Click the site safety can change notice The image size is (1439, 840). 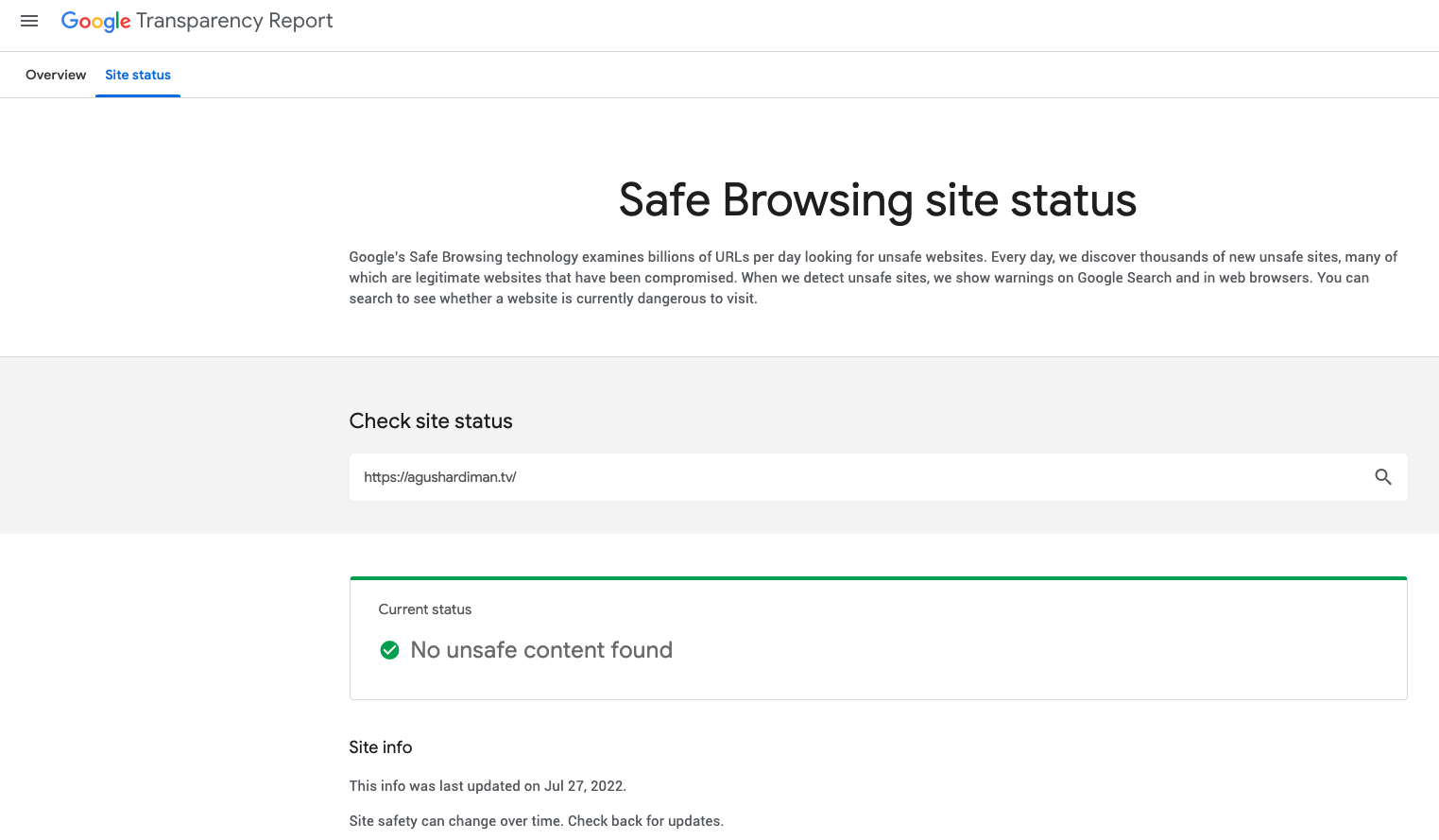click(x=536, y=821)
